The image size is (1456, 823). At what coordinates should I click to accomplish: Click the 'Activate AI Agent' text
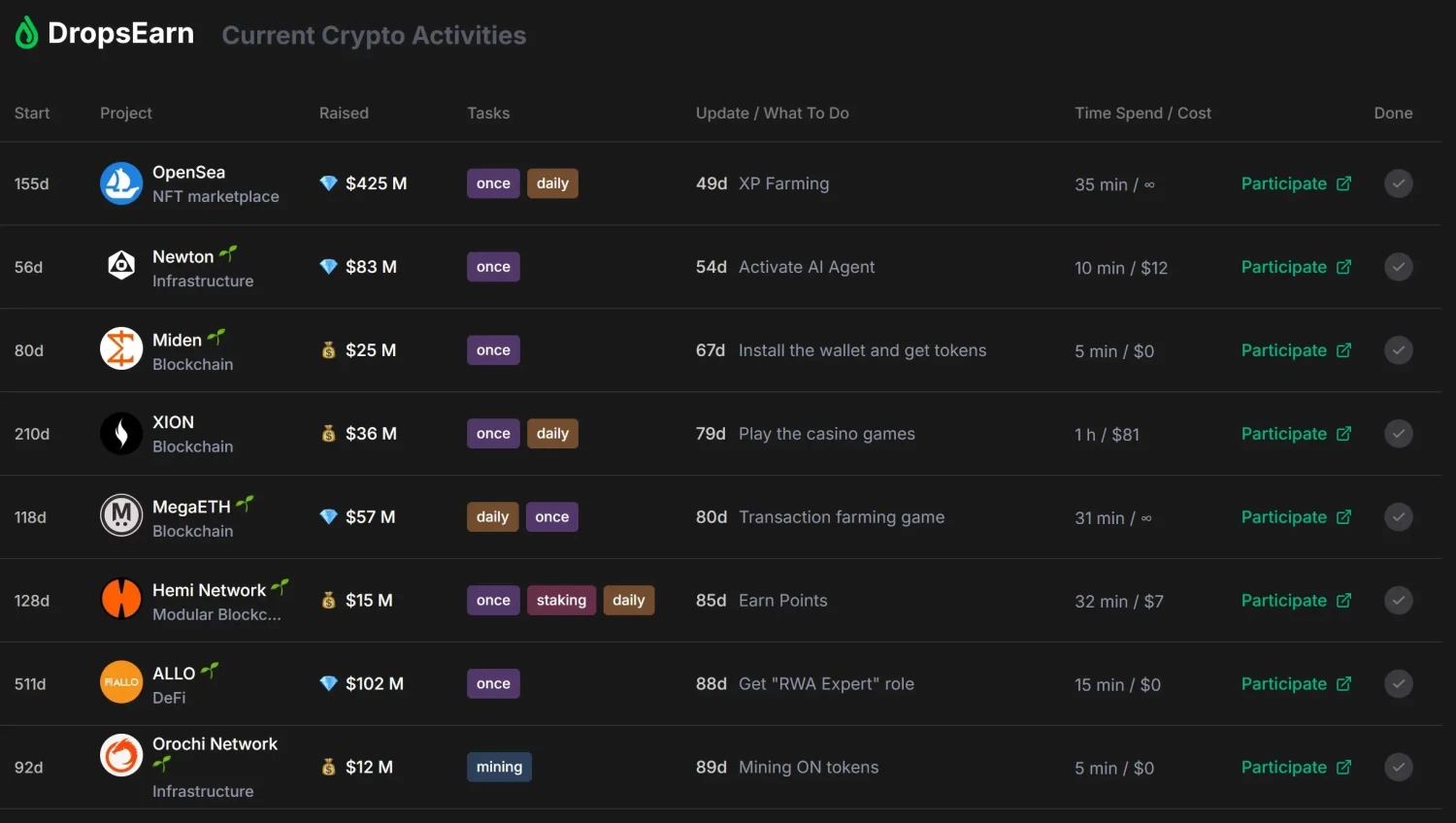pos(807,267)
